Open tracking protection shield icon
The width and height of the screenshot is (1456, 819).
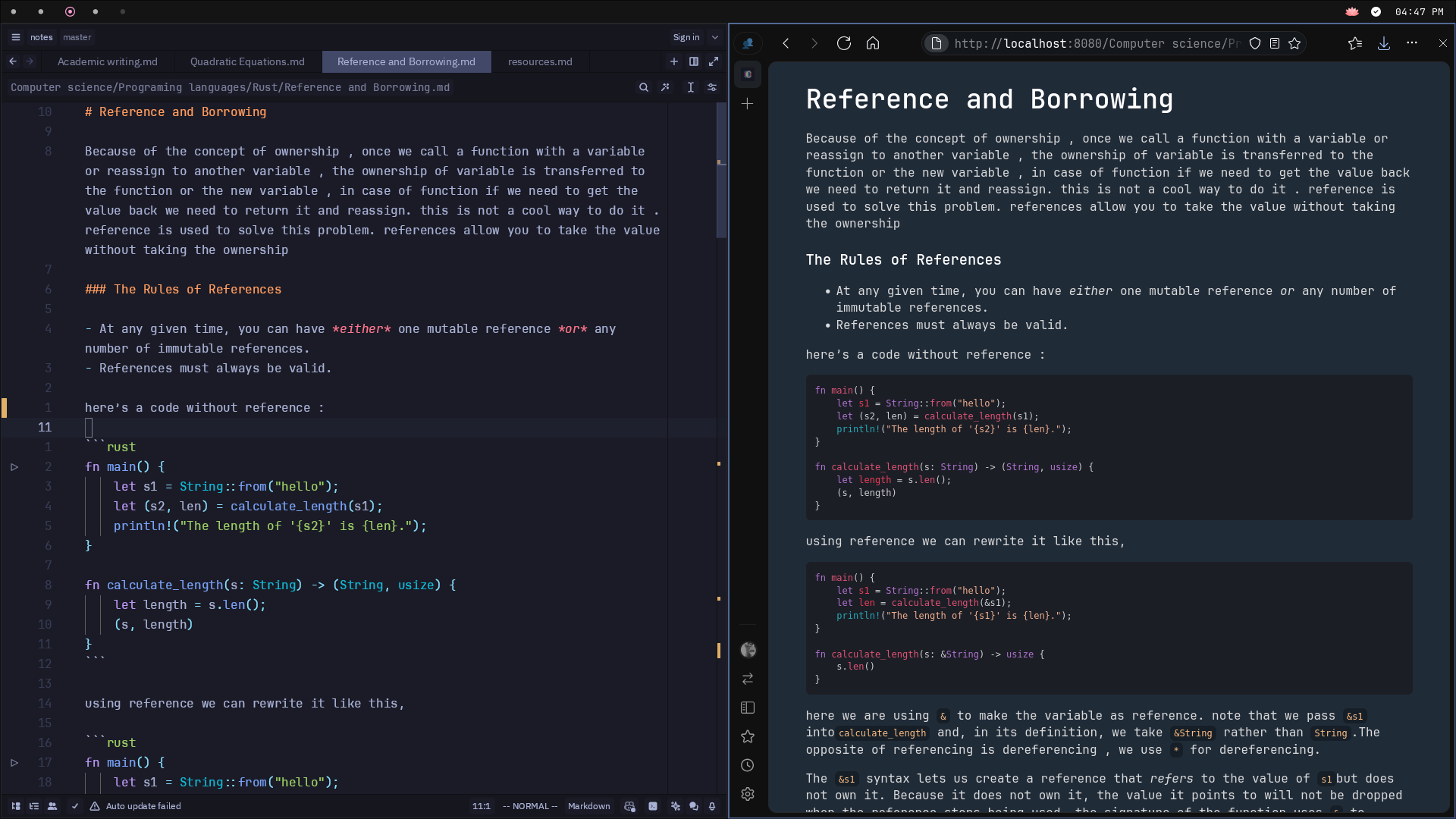(x=1255, y=43)
